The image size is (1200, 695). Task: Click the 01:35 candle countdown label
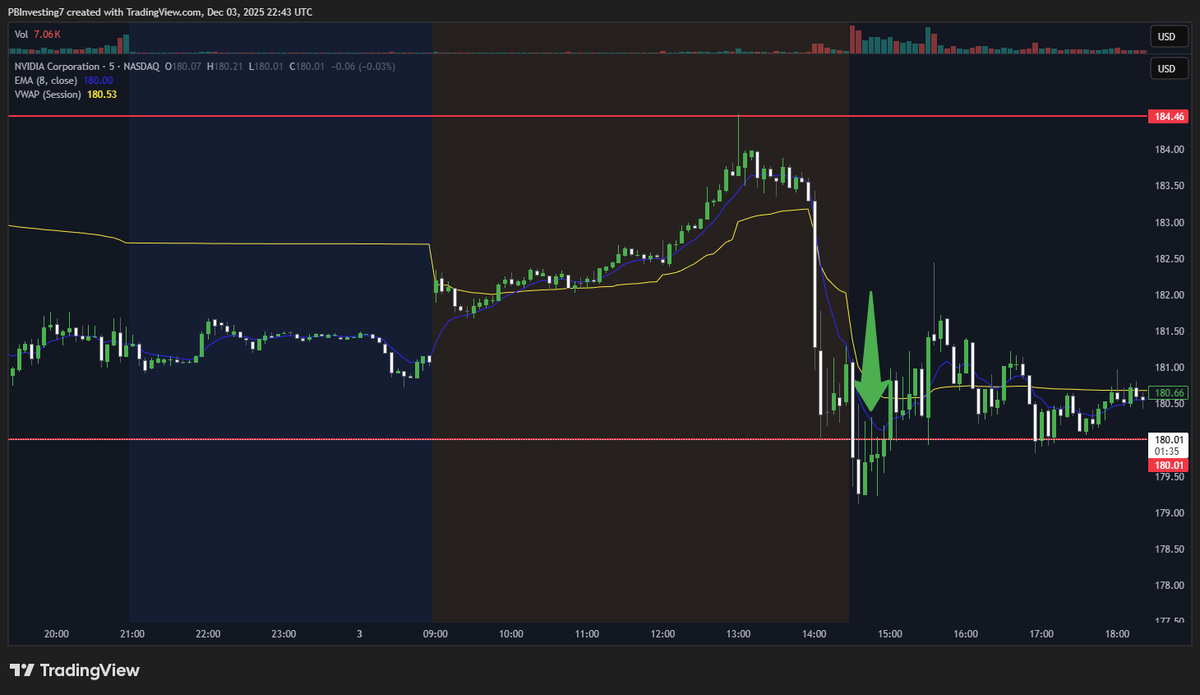(x=1167, y=452)
